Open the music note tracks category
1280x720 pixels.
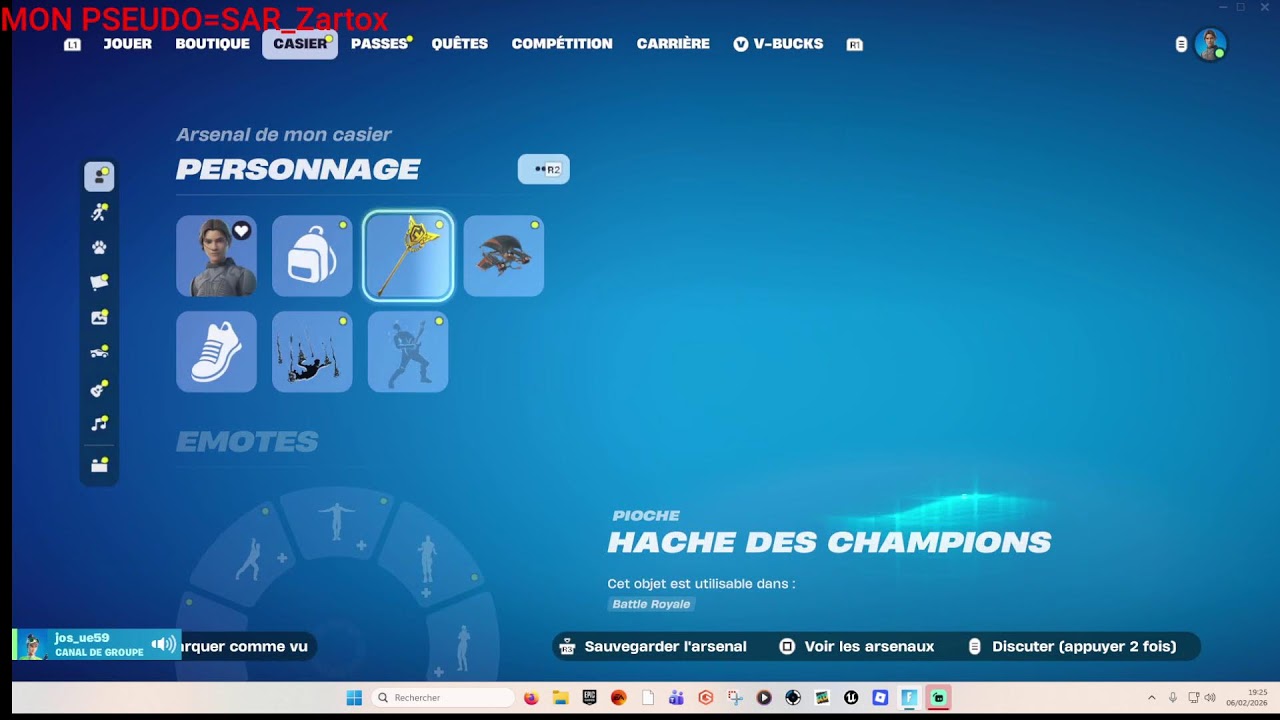99,423
